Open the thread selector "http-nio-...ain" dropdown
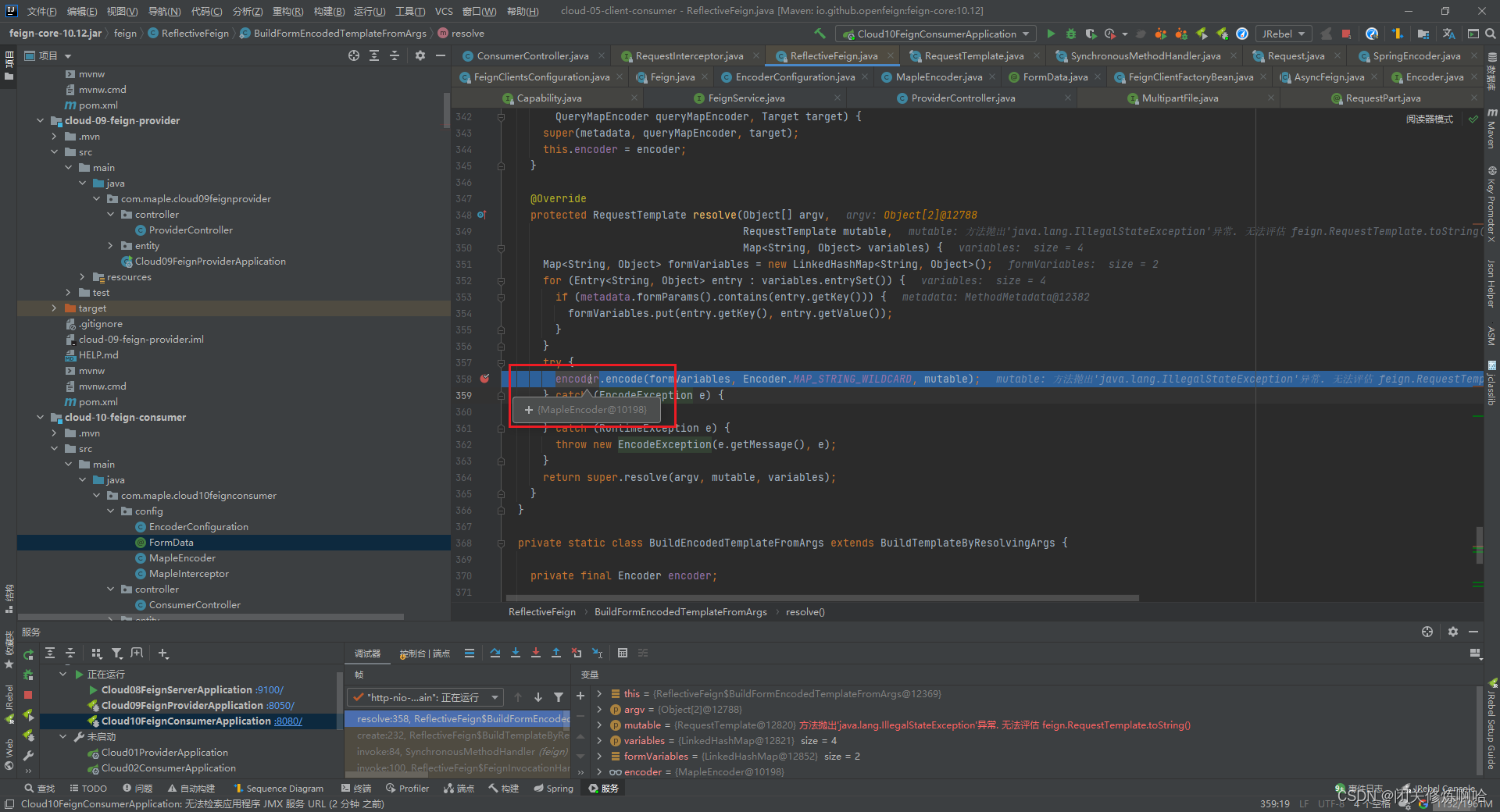1500x812 pixels. click(x=426, y=697)
